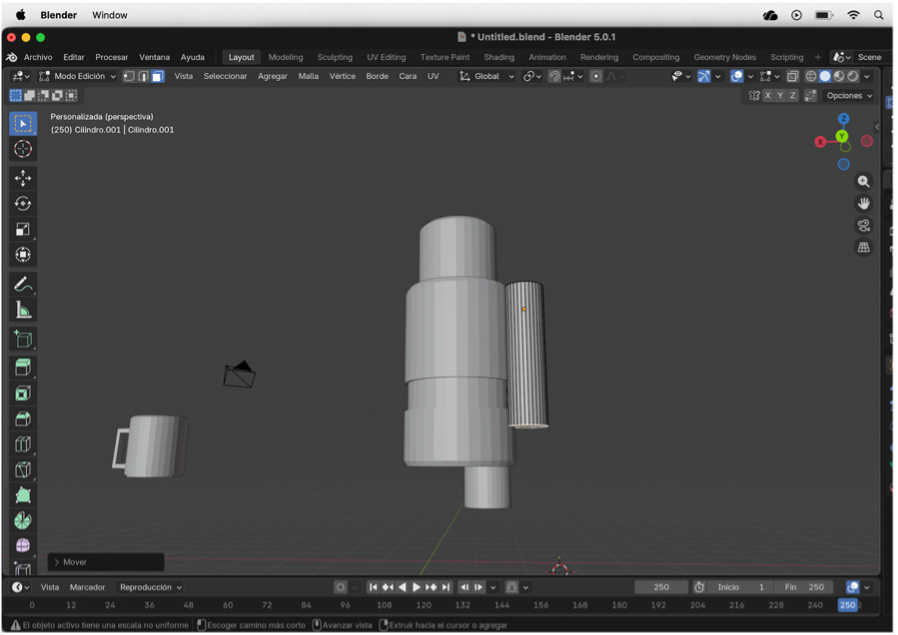Toggle X-ray view in the header
898x635 pixels.
(792, 76)
